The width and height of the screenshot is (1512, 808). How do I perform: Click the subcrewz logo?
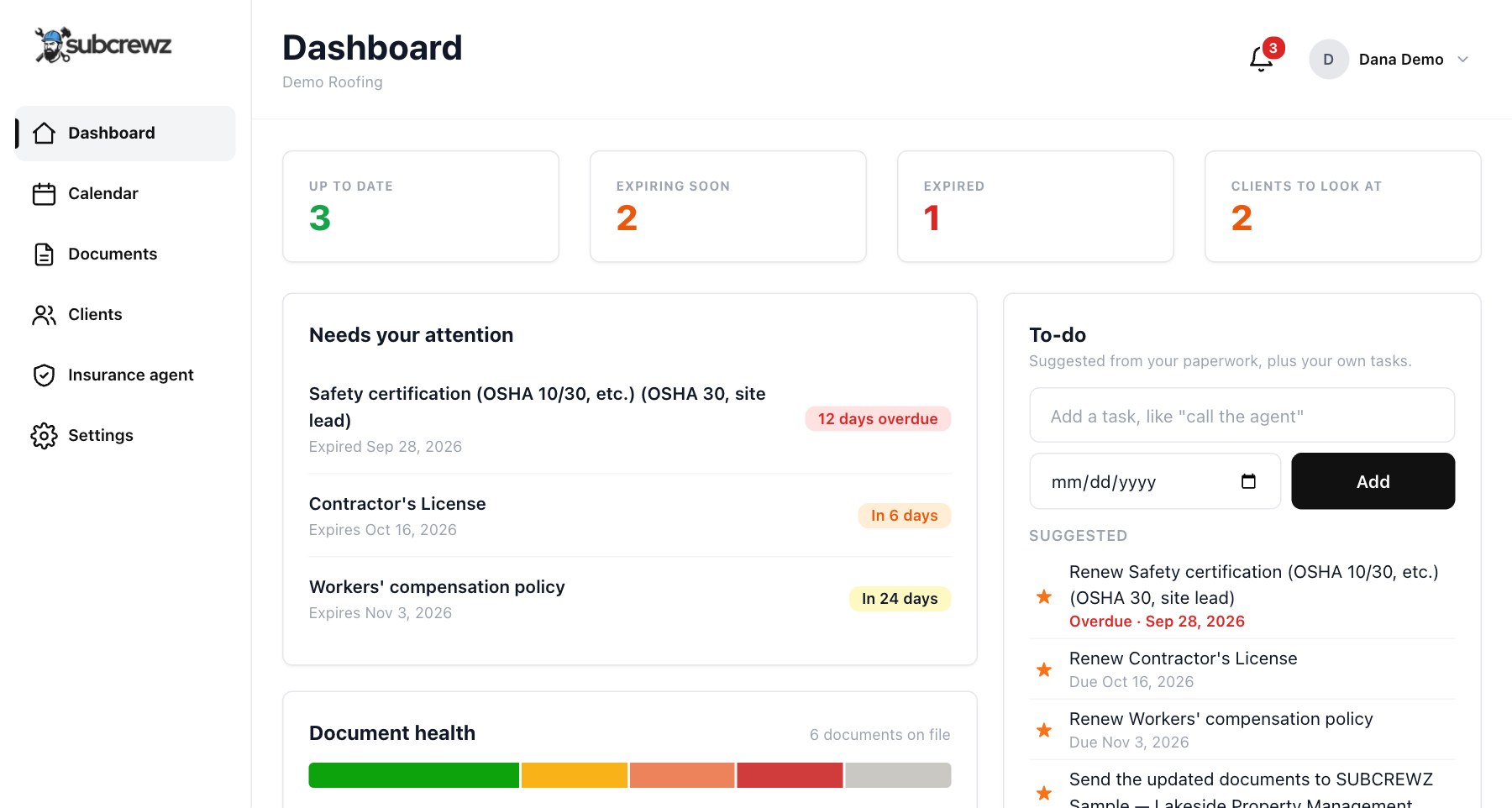click(102, 45)
